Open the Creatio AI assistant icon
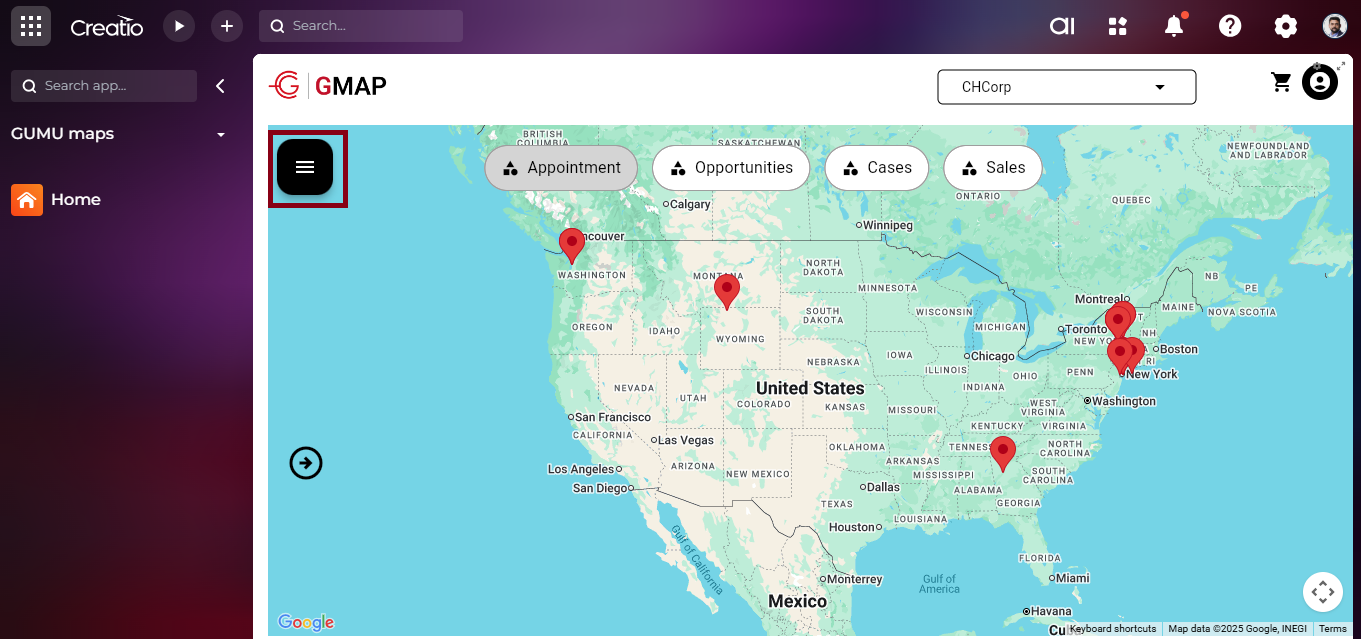Screen dimensions: 1361x639 (x=1062, y=26)
